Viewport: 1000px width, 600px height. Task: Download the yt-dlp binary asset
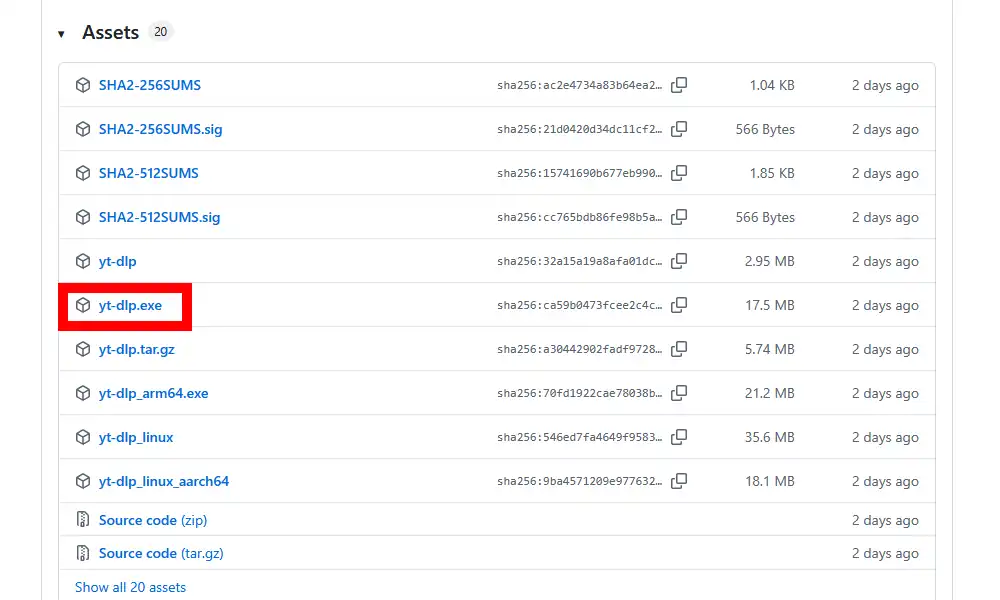[x=117, y=261]
